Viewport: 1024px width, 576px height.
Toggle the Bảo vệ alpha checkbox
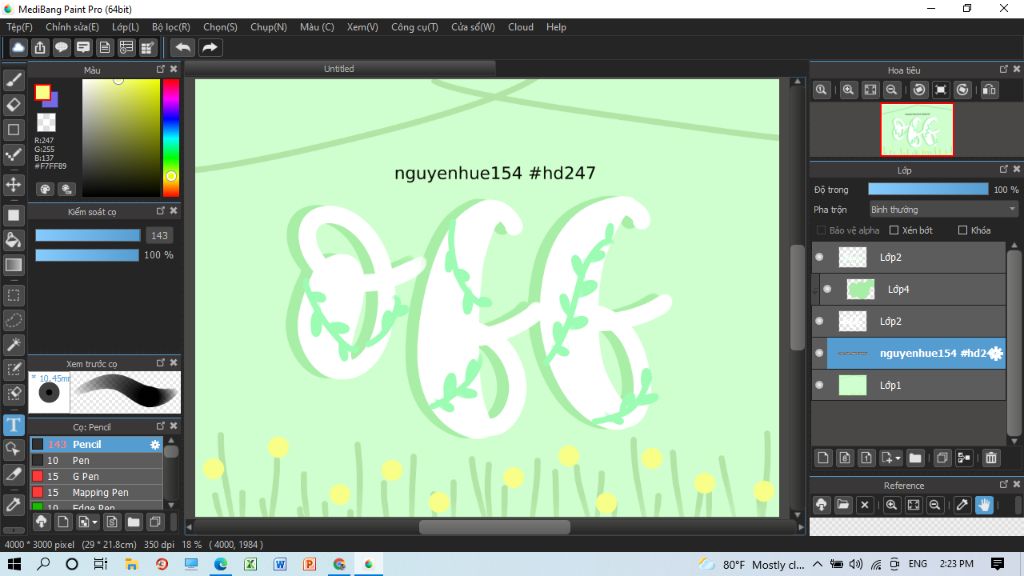tap(821, 231)
